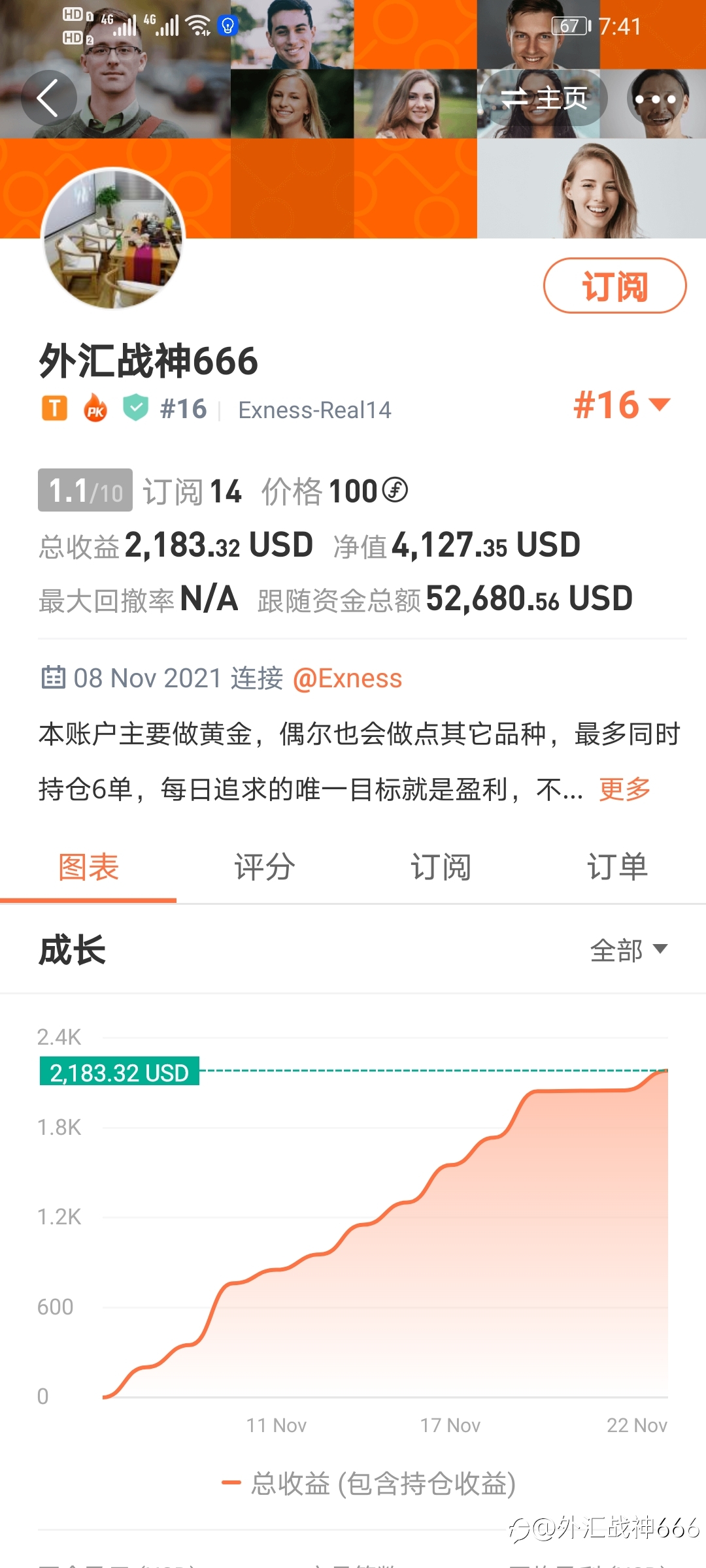Tap the battery indicator in status bar
706x1568 pixels.
571,26
